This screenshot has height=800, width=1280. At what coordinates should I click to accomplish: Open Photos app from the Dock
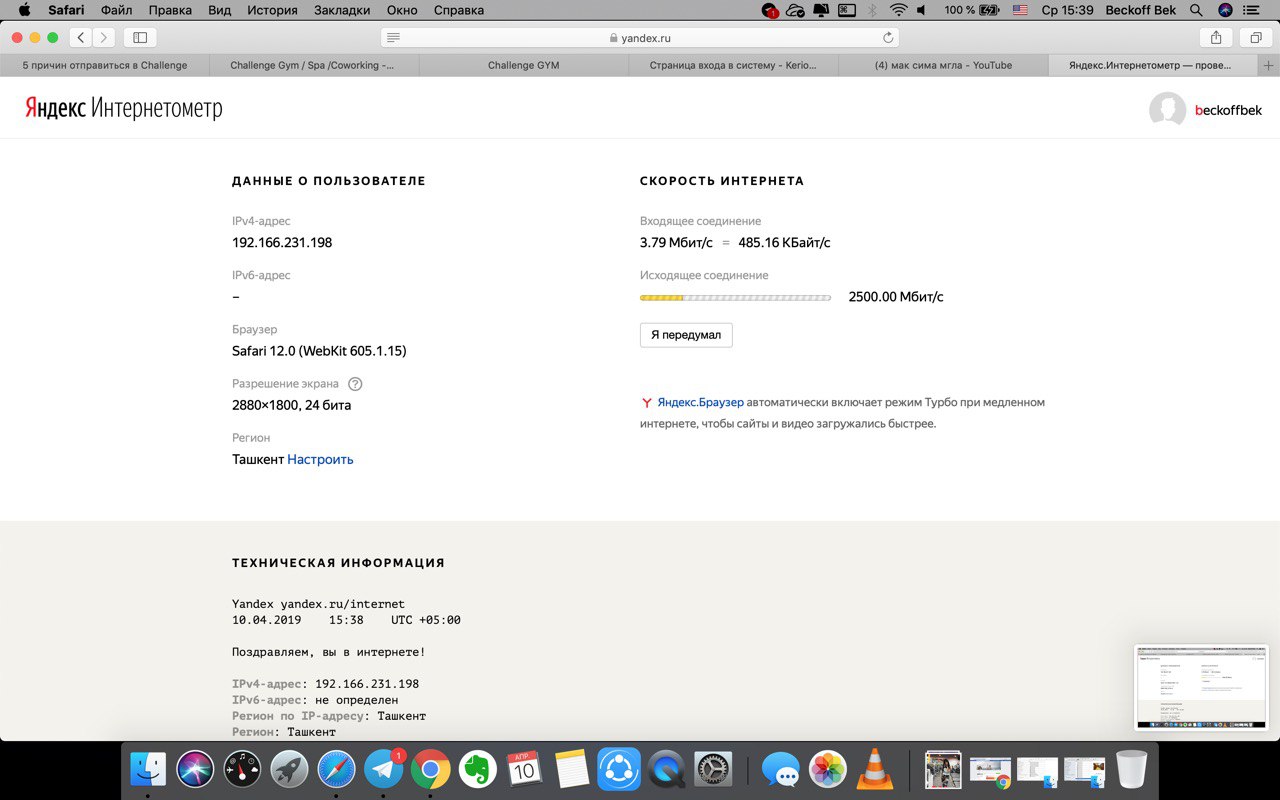[x=828, y=770]
